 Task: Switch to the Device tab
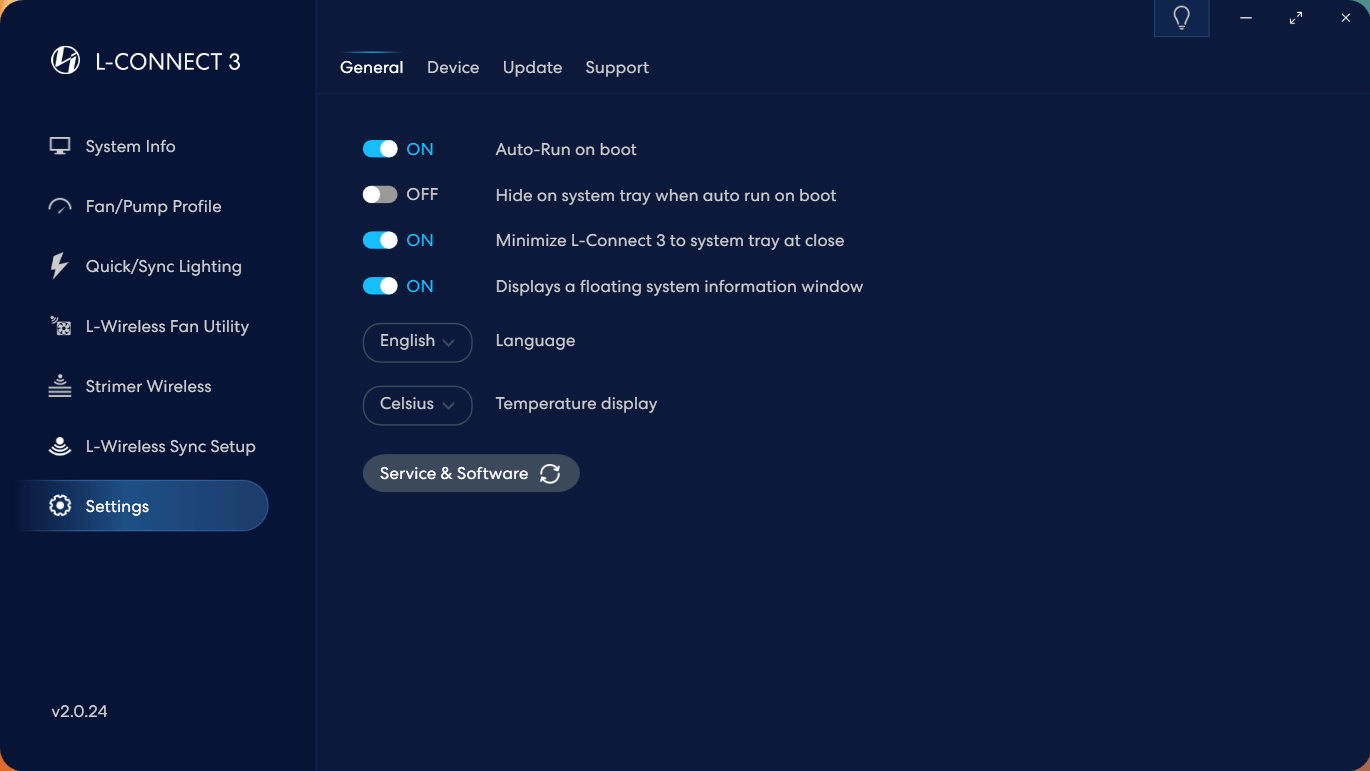[x=453, y=68]
